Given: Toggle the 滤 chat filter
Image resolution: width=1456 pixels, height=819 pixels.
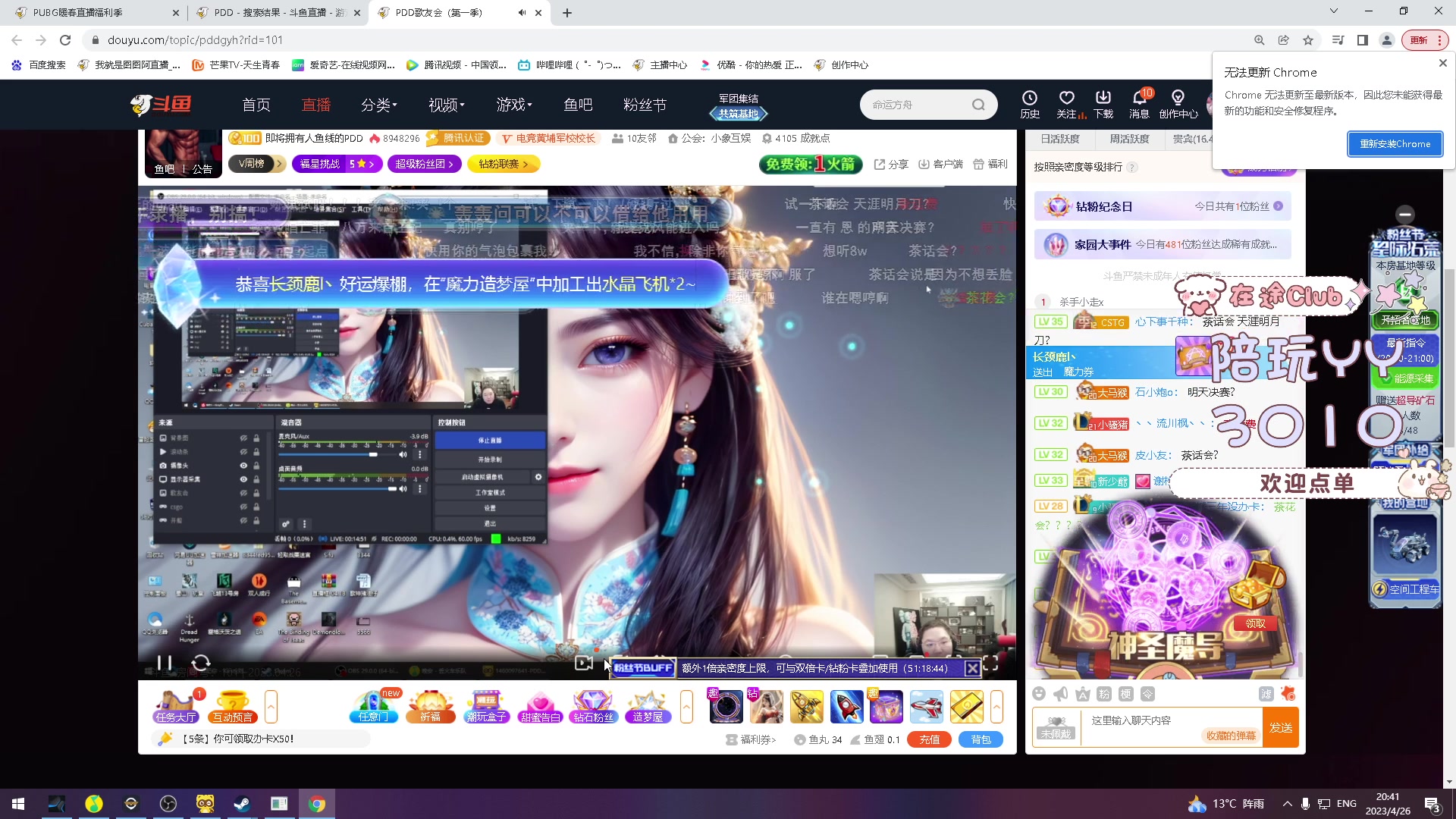Looking at the screenshot, I should pos(1266,694).
